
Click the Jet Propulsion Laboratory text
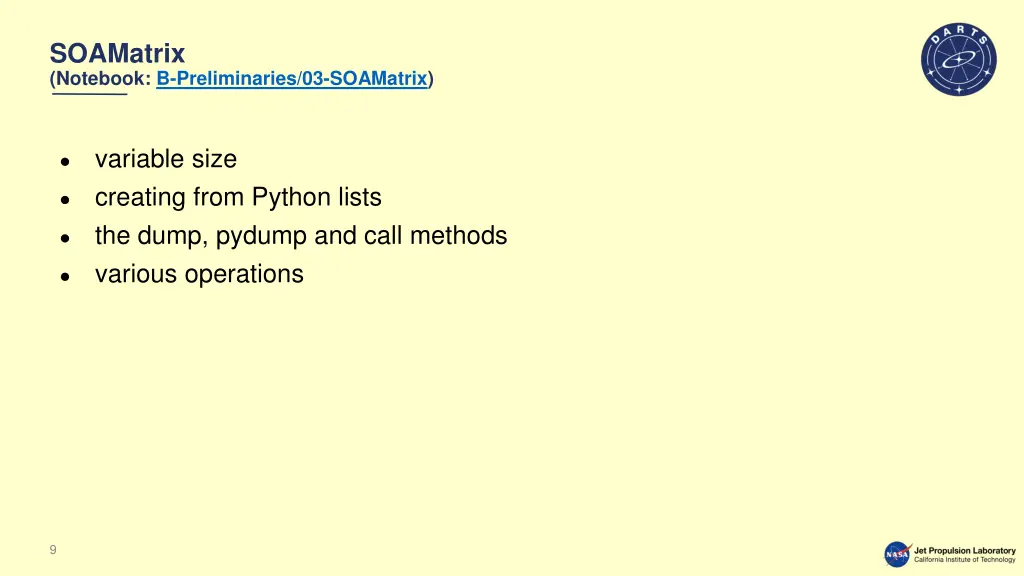coord(965,551)
